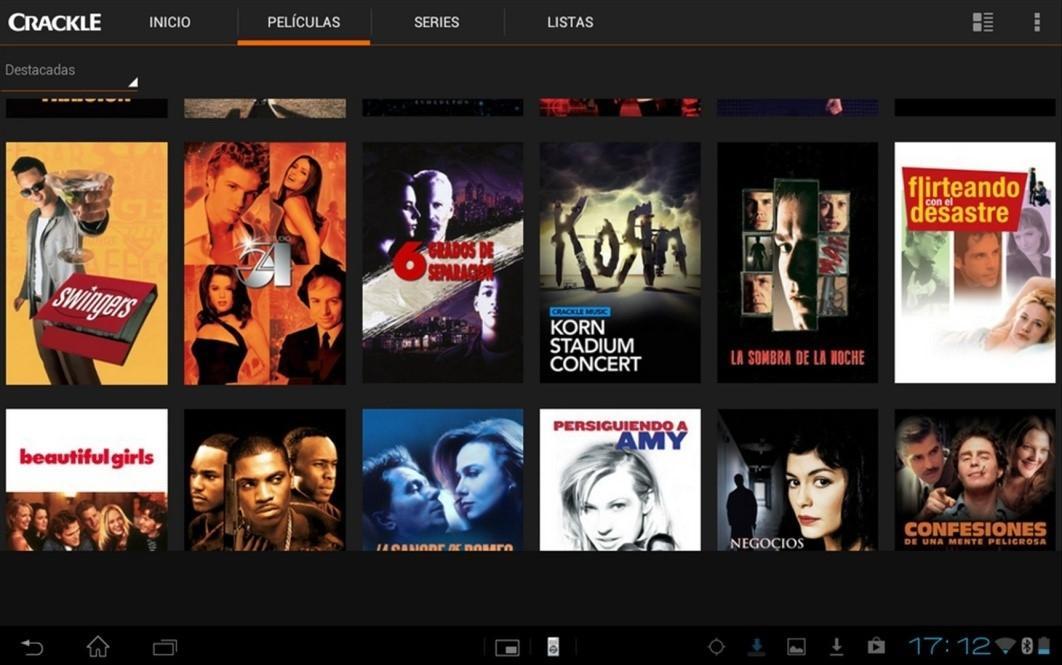Open the Crackle logo home

click(55, 22)
